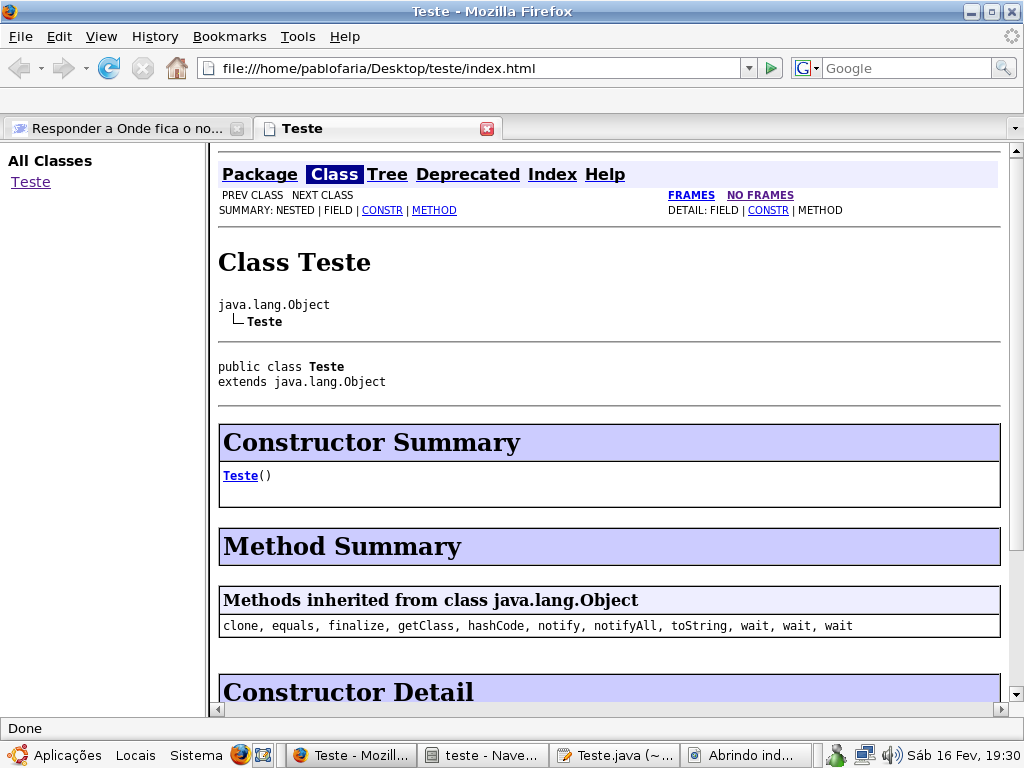Close the 'Responder a Onde fica' tab

[x=237, y=129]
